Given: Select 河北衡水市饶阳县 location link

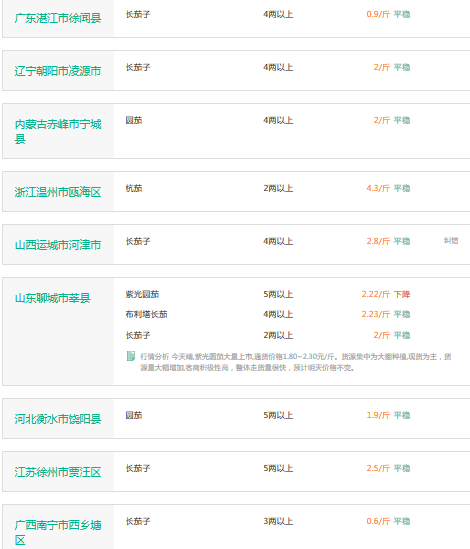Looking at the screenshot, I should pyautogui.click(x=58, y=419).
